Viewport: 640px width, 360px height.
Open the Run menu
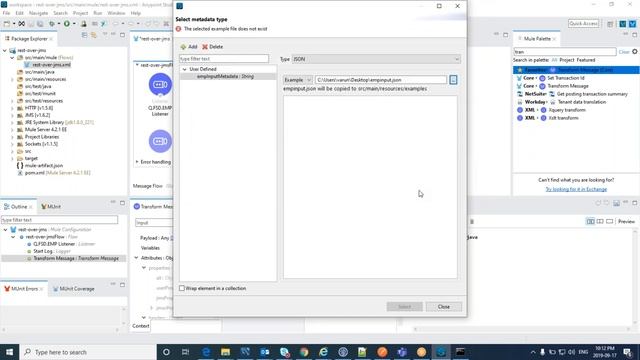pyautogui.click(x=98, y=13)
